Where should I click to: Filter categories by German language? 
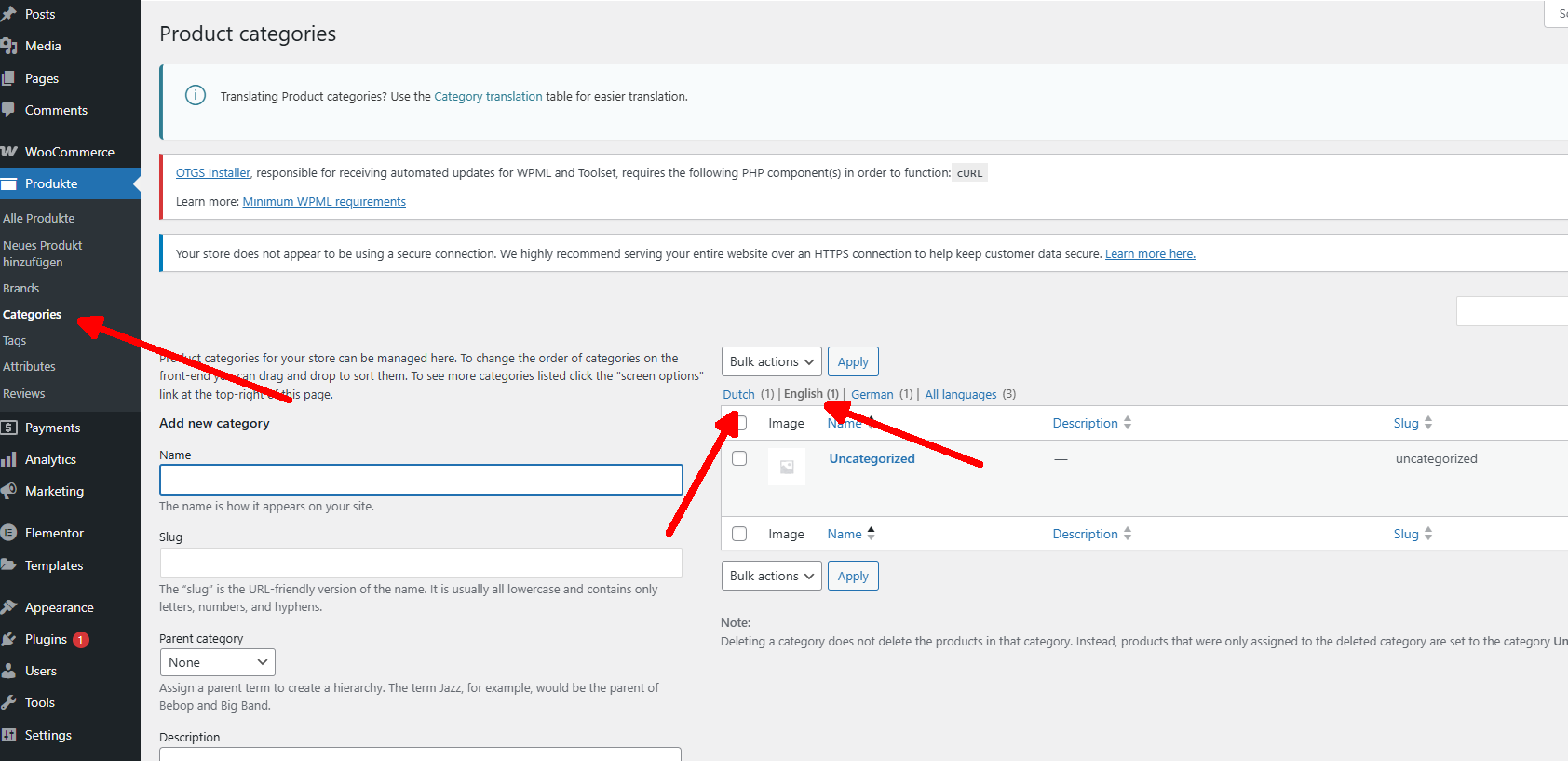click(x=872, y=394)
